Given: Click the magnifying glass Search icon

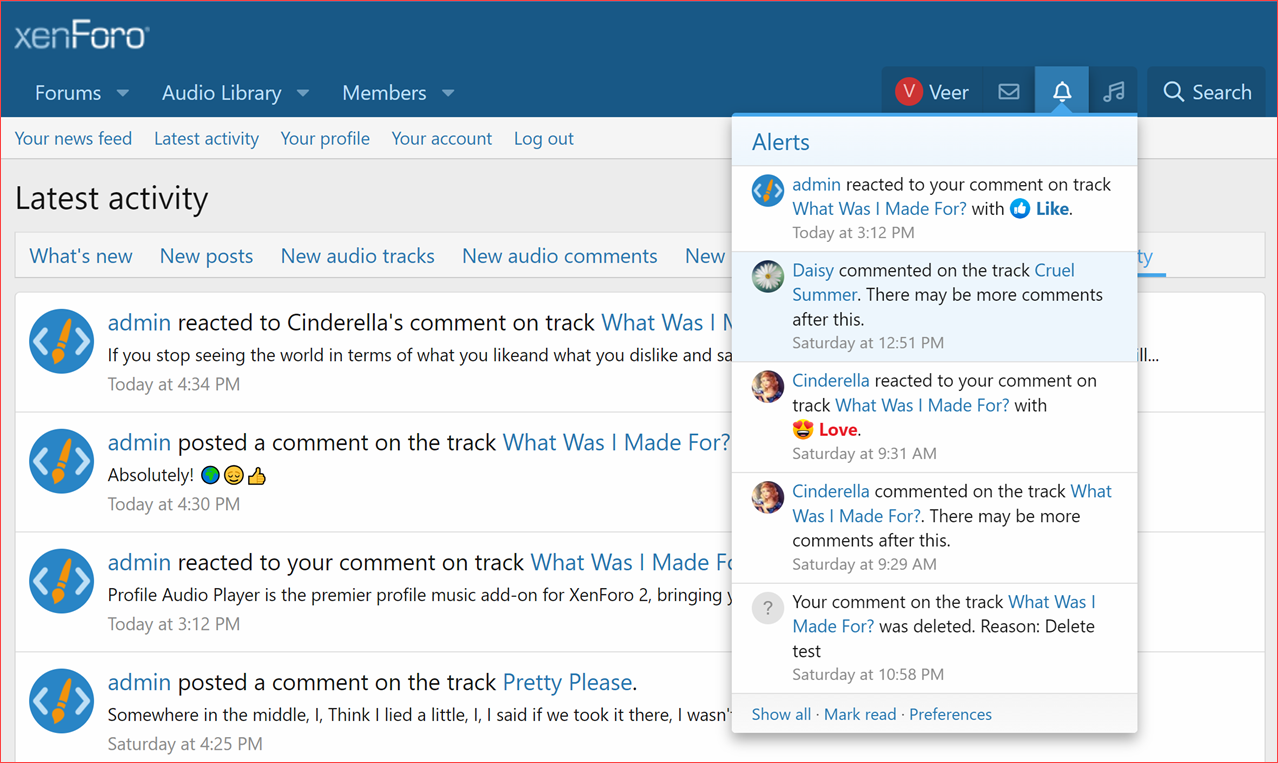Looking at the screenshot, I should tap(1173, 91).
